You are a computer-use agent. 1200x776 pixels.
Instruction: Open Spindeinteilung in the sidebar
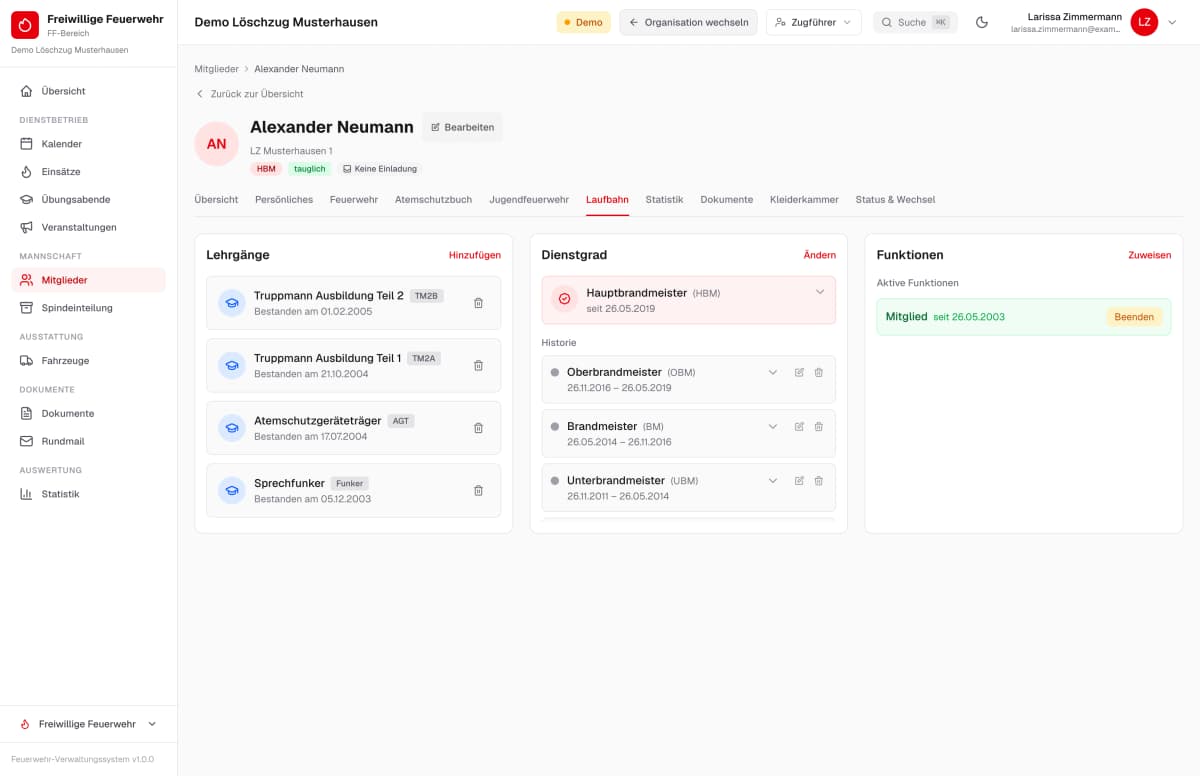pyautogui.click(x=88, y=308)
